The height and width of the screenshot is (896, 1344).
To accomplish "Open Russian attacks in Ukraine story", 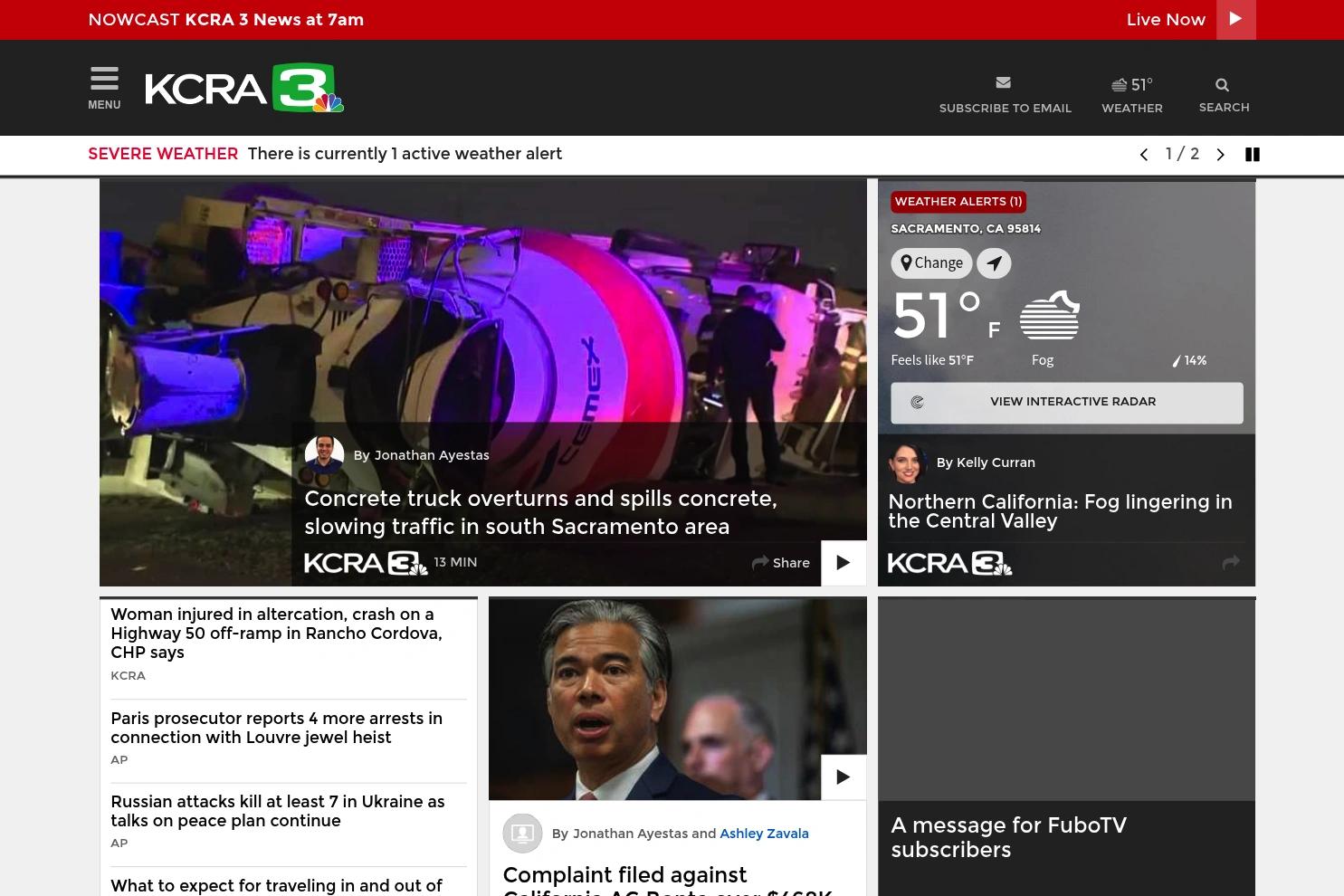I will click(278, 811).
